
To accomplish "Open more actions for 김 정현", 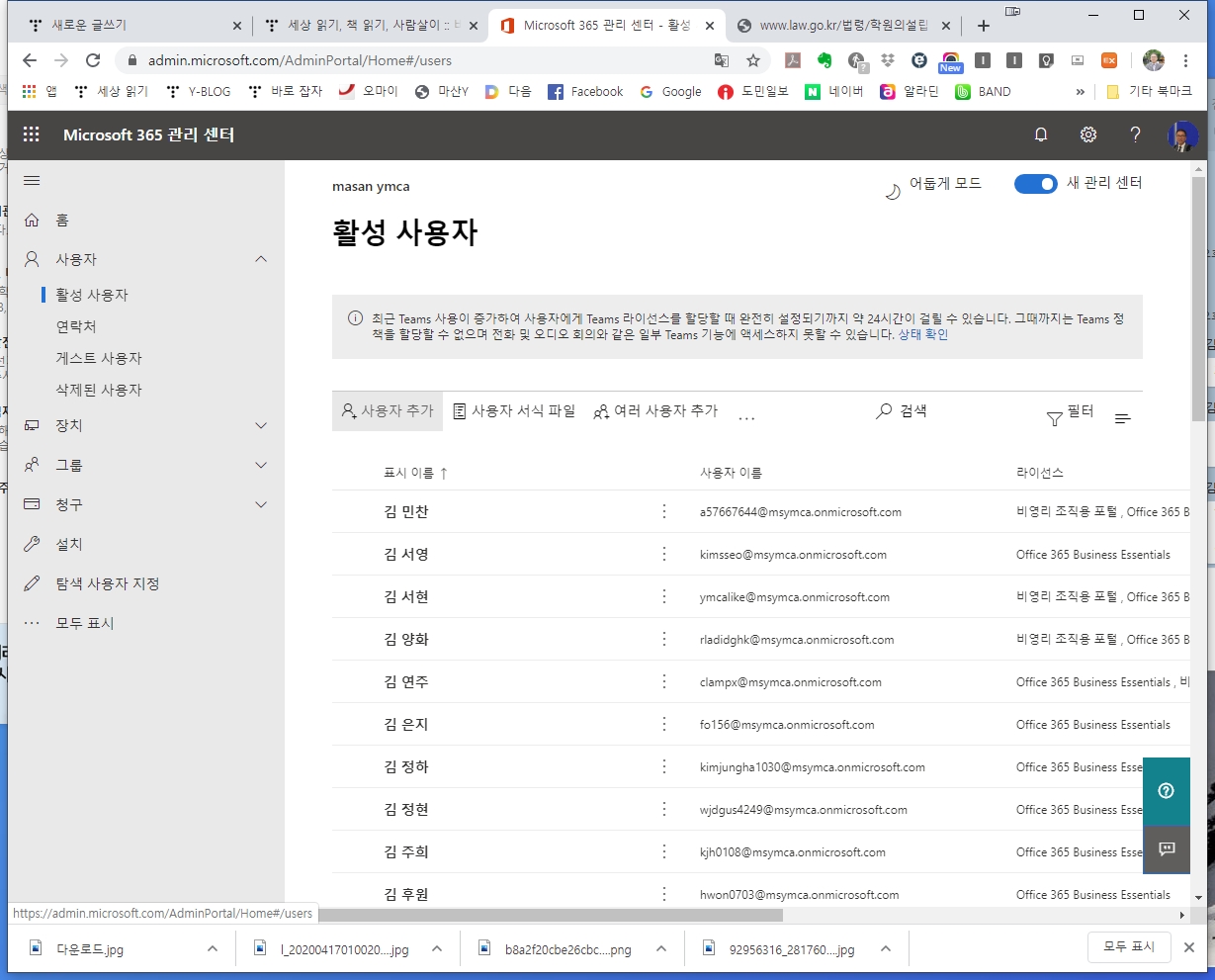I will click(664, 809).
